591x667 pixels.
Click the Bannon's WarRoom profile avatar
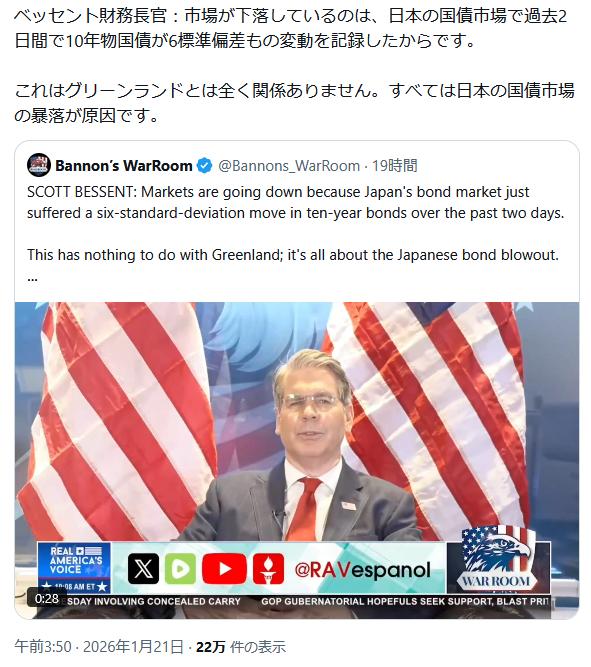click(x=39, y=165)
